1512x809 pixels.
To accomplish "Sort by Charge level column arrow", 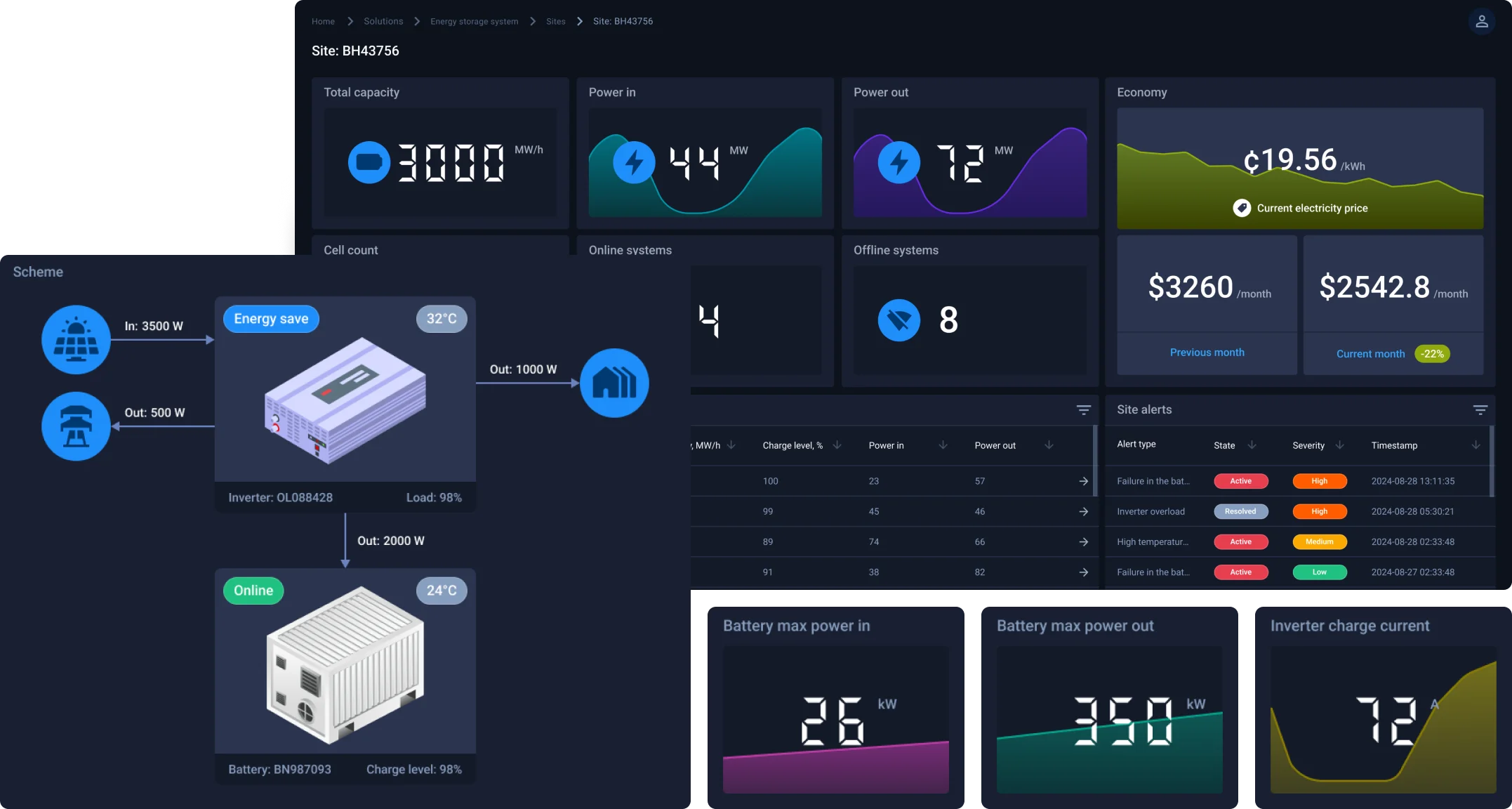I will pos(837,445).
